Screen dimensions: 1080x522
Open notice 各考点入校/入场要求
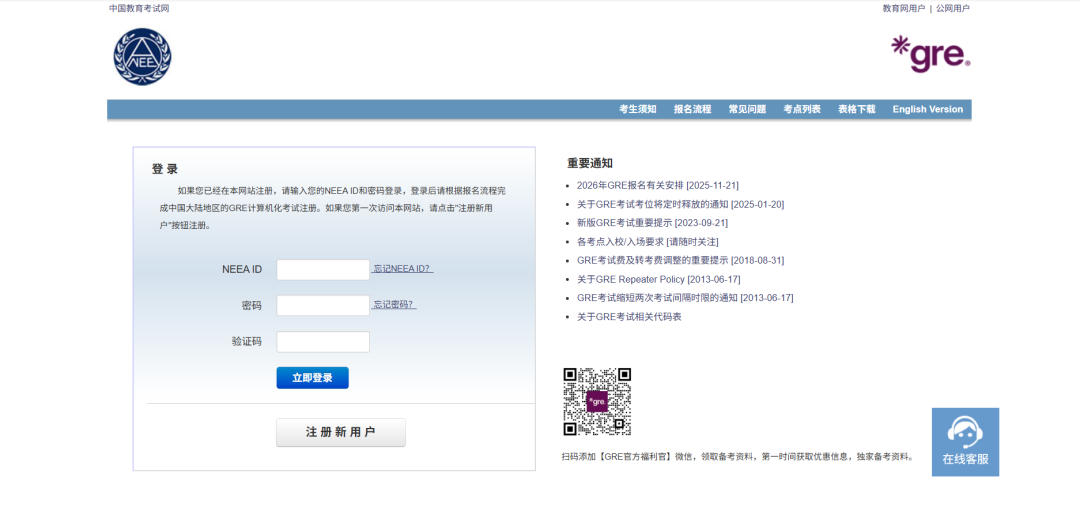648,242
